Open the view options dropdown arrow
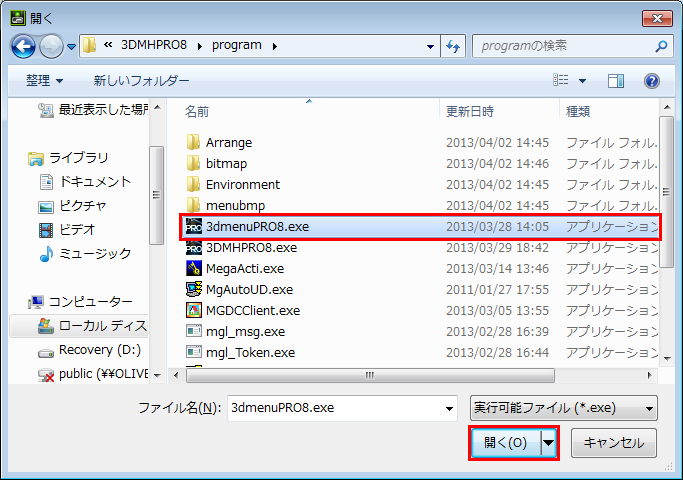This screenshot has height=480, width=683. pyautogui.click(x=583, y=80)
